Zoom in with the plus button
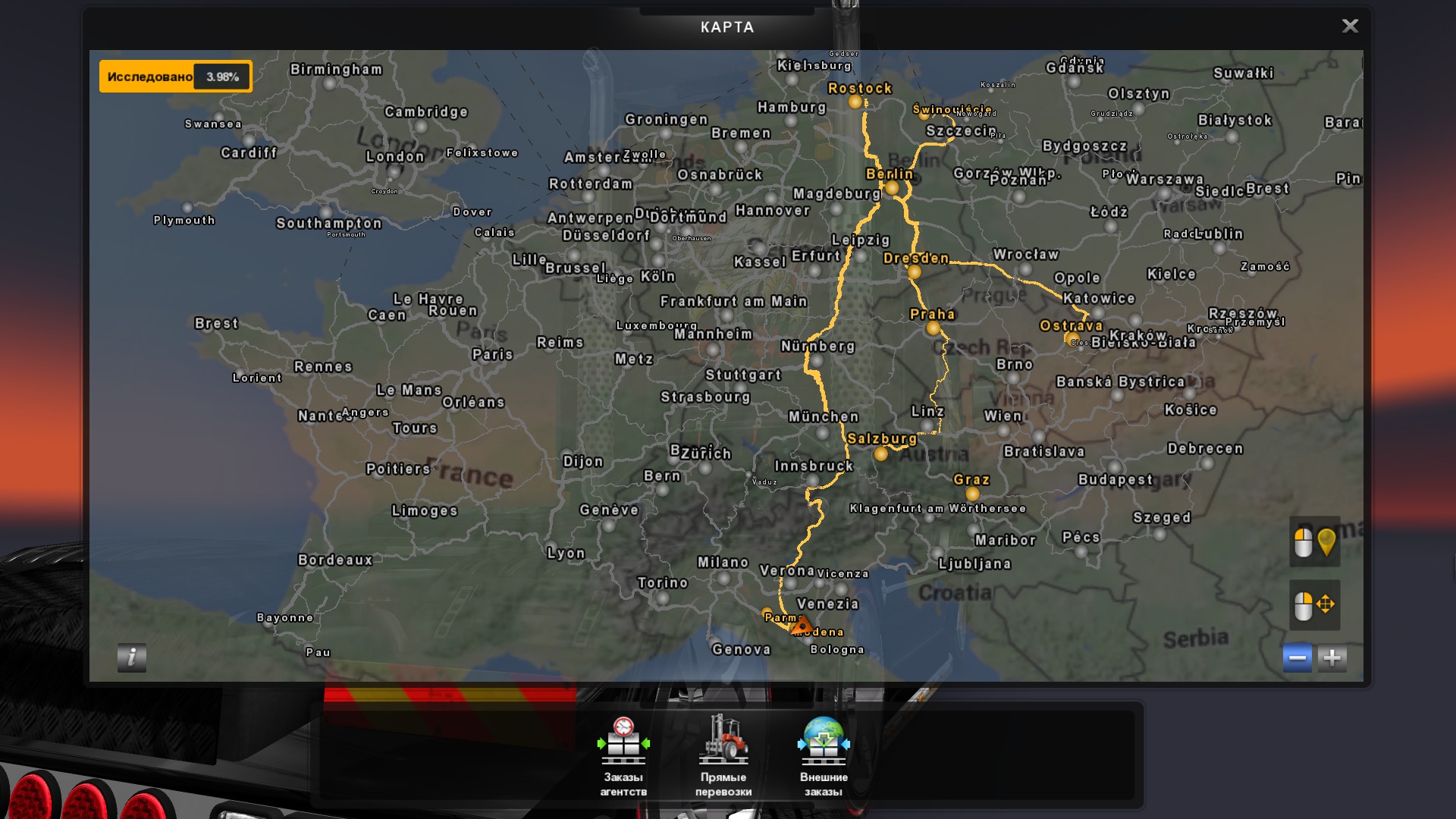1456x819 pixels. click(1332, 657)
